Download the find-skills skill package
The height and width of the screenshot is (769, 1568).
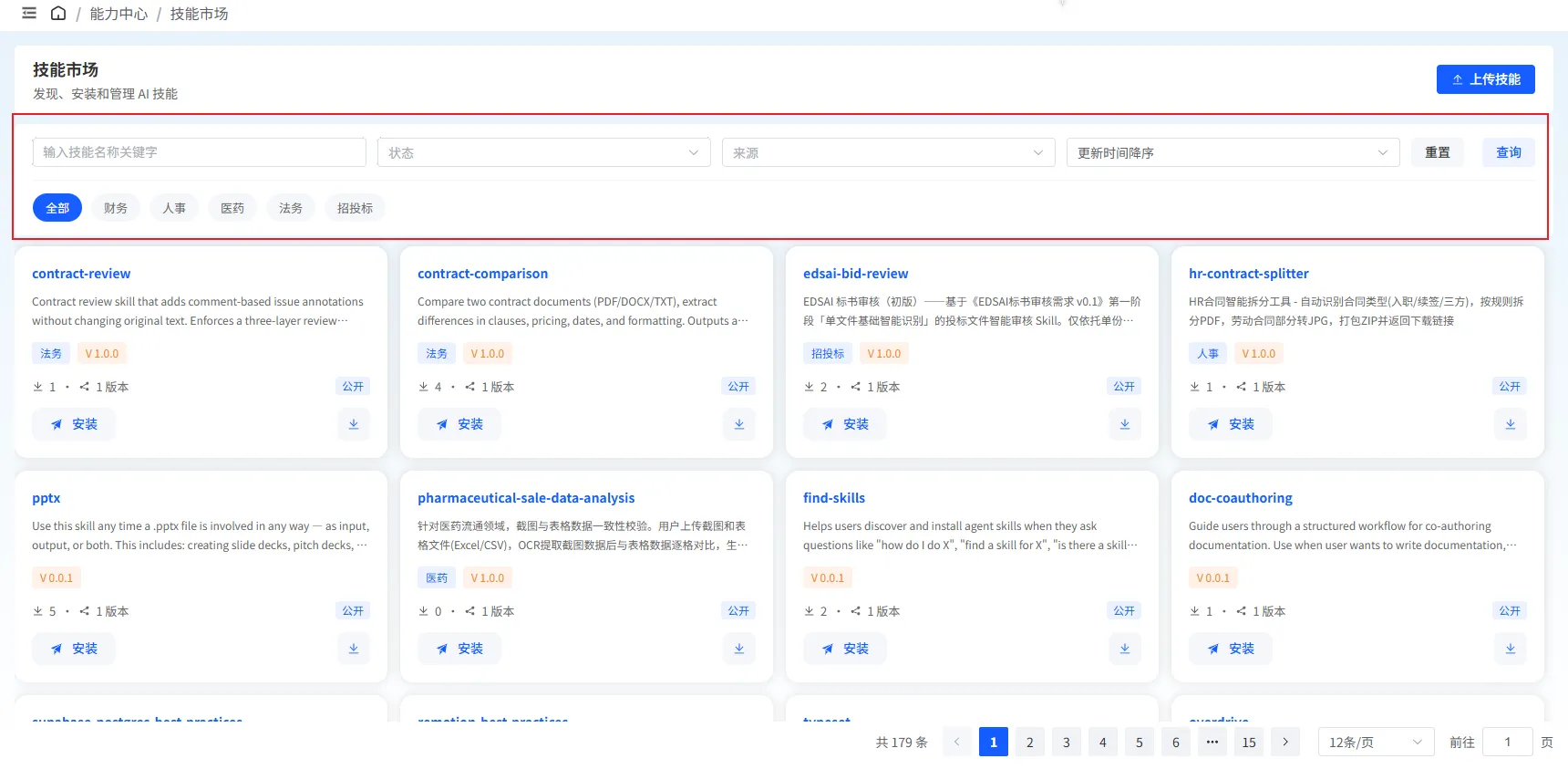point(1125,649)
